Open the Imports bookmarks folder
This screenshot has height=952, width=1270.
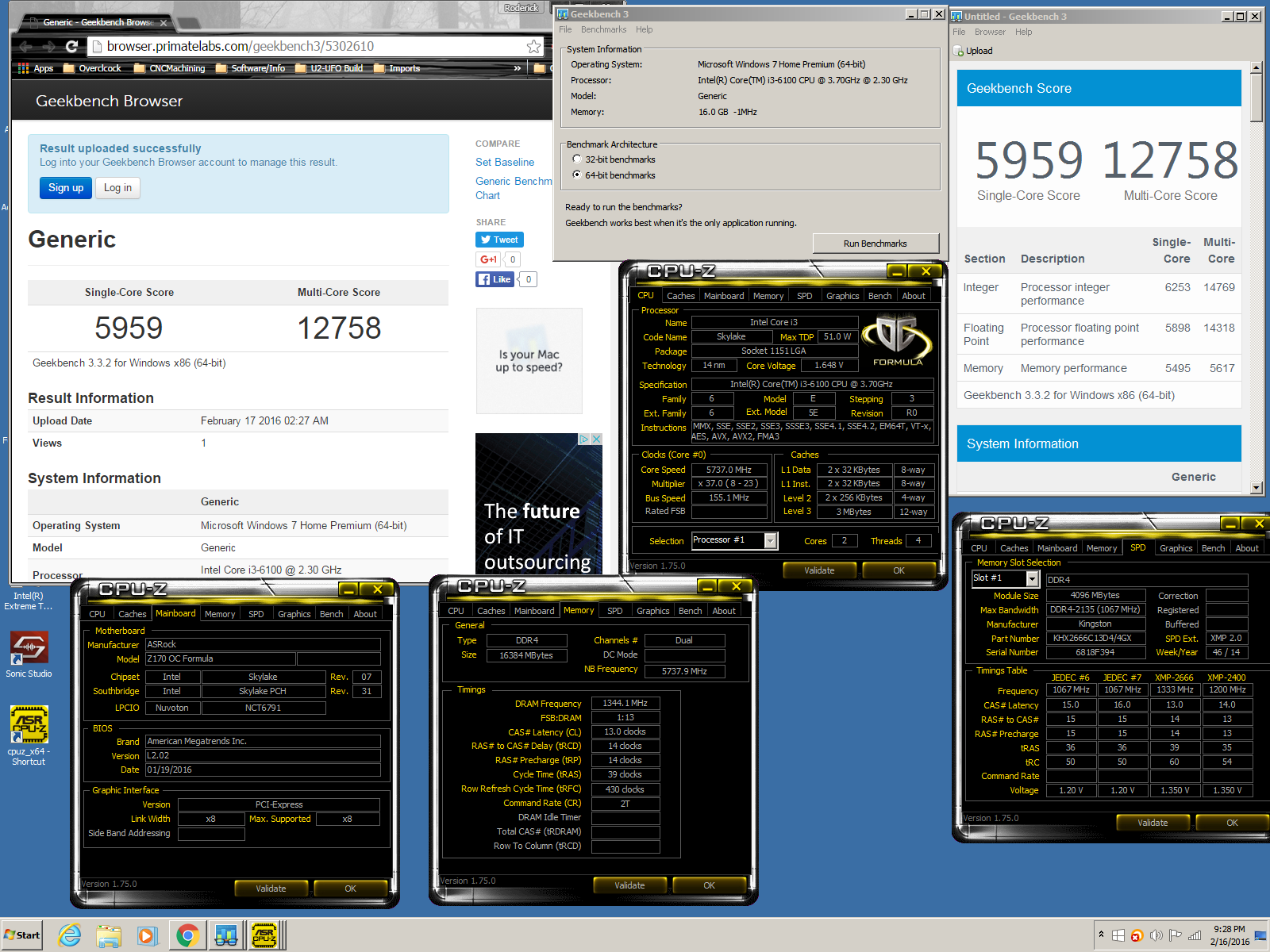tap(397, 68)
